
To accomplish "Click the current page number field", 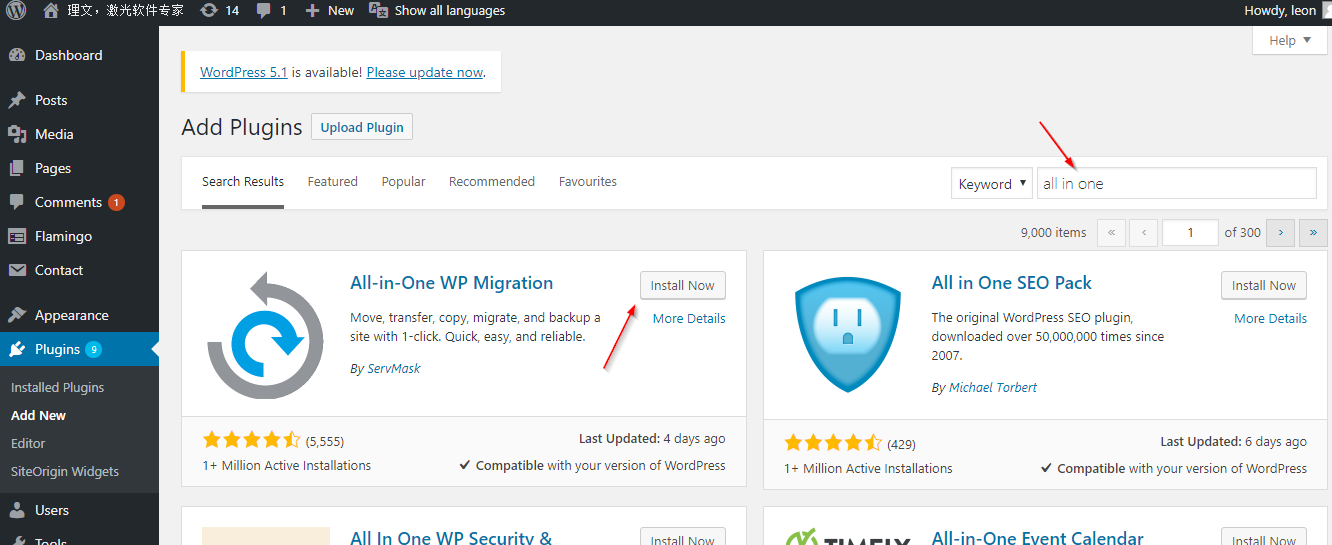I will click(1190, 232).
